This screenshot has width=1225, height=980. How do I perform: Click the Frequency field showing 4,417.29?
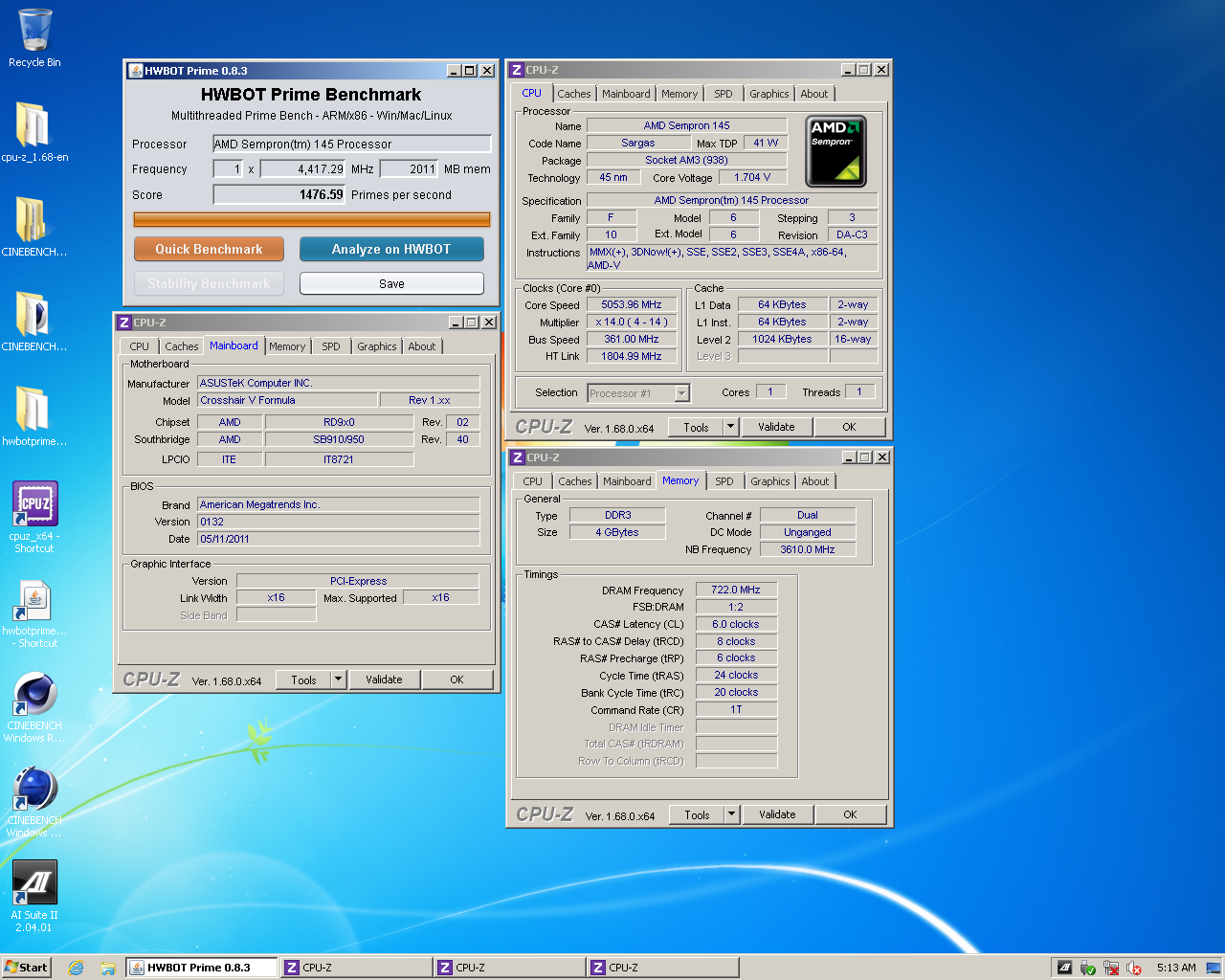coord(302,168)
